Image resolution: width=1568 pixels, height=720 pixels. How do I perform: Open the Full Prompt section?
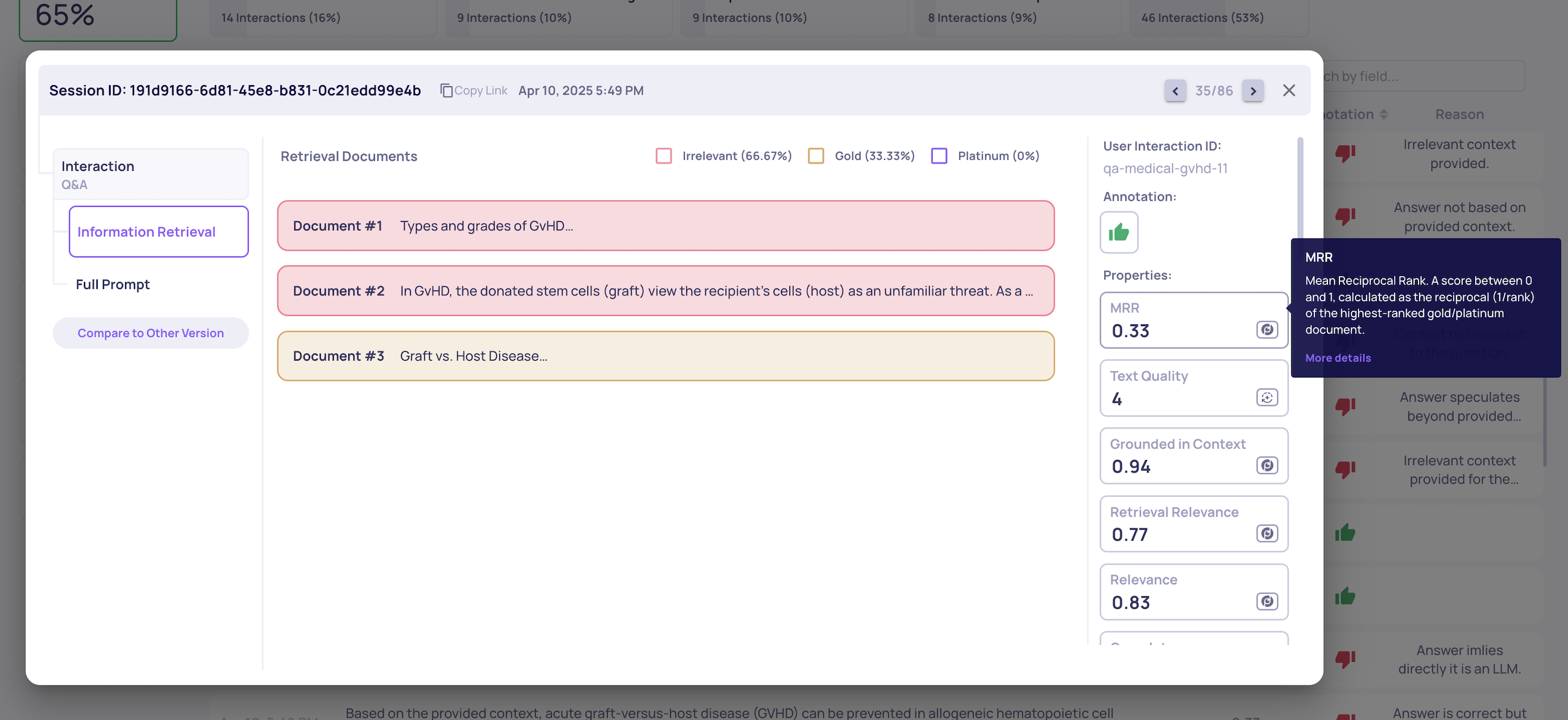tap(113, 284)
